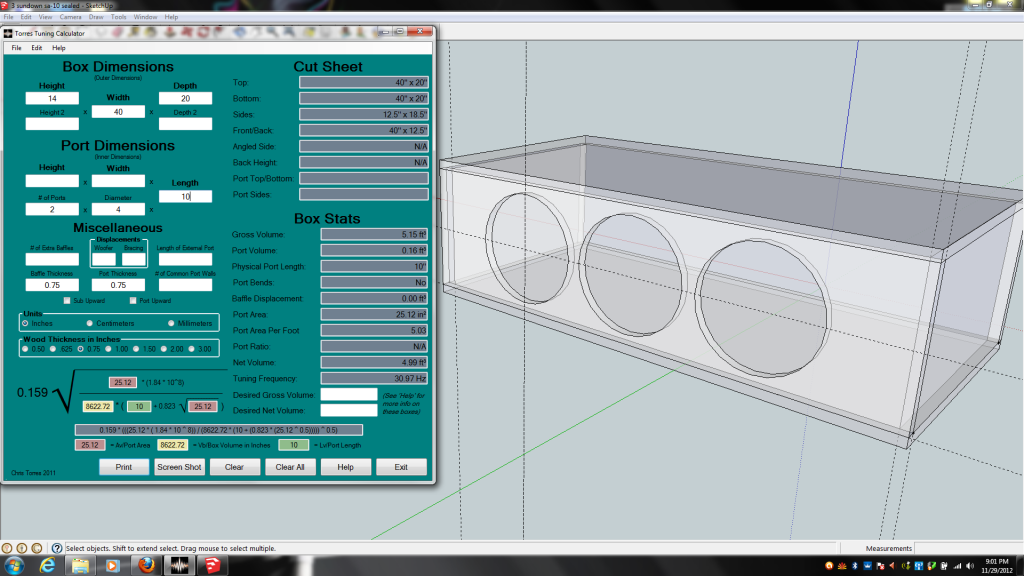The height and width of the screenshot is (576, 1024).
Task: Open the Action Center flag icon in tray
Action: [x=880, y=566]
